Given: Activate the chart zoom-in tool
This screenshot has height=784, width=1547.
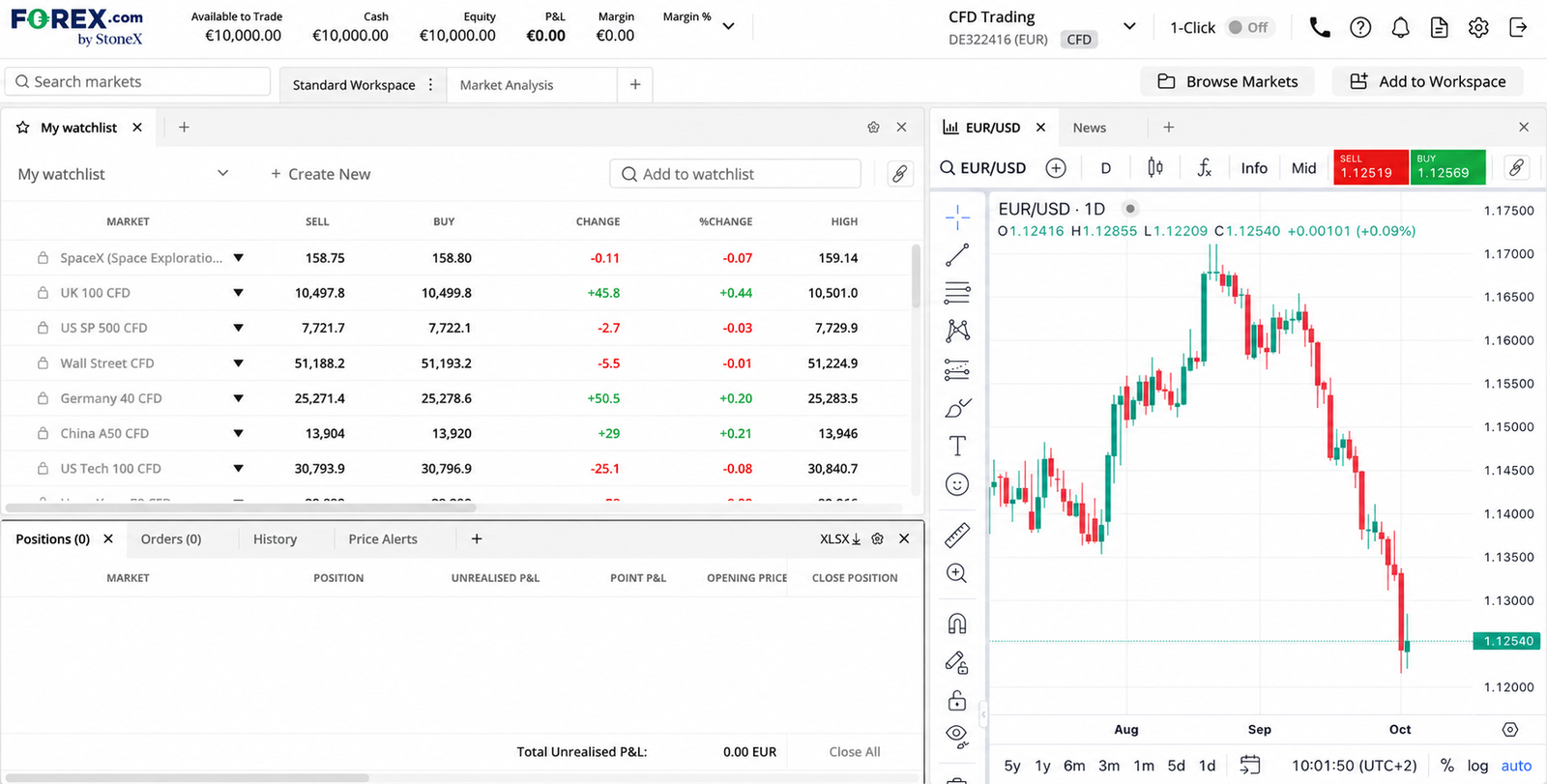Looking at the screenshot, I should click(957, 573).
